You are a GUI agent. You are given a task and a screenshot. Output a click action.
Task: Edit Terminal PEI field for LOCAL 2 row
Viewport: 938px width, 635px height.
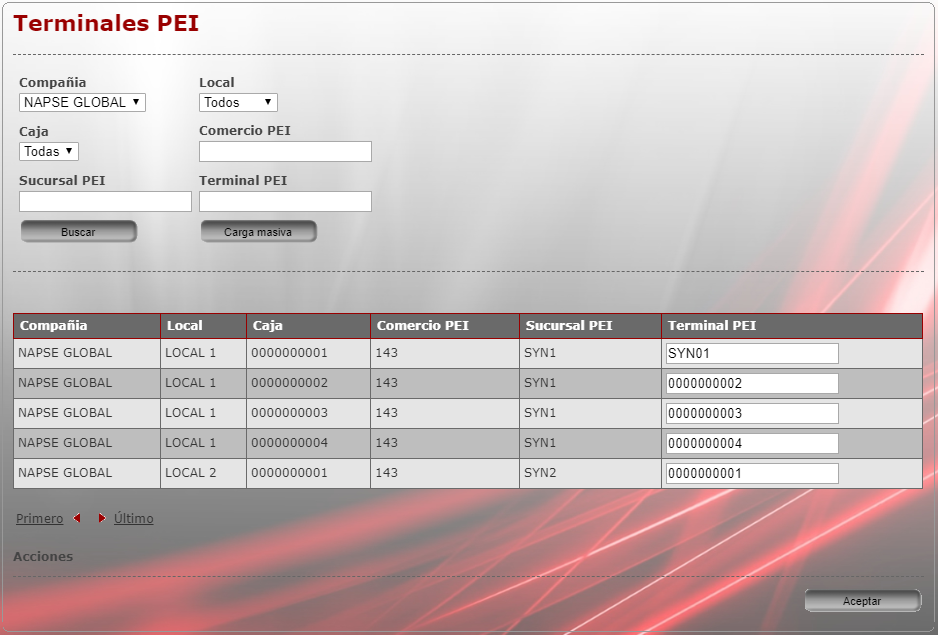752,473
